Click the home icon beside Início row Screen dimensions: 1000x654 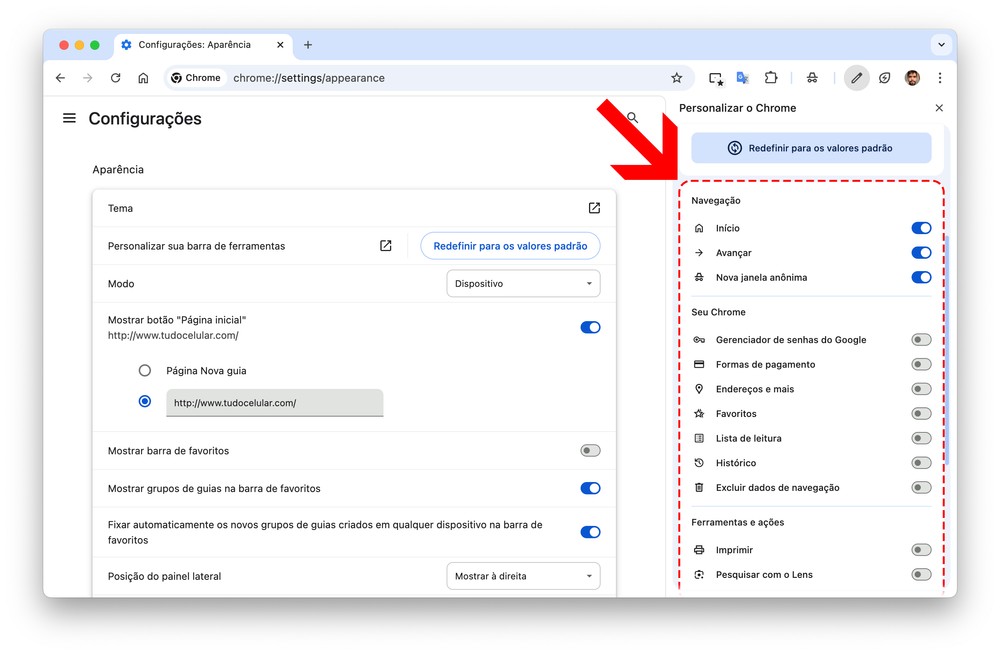point(699,228)
